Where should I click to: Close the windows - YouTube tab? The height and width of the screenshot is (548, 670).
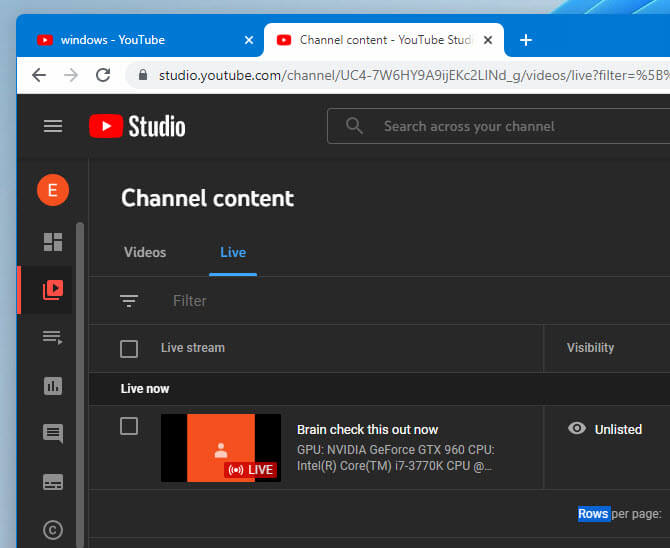249,40
